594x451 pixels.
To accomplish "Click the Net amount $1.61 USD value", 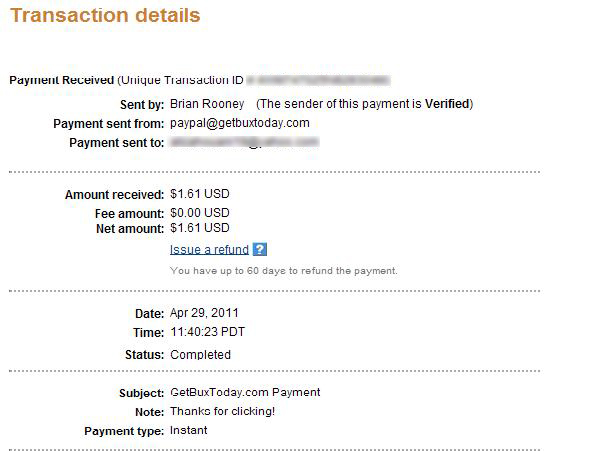I will tap(200, 228).
